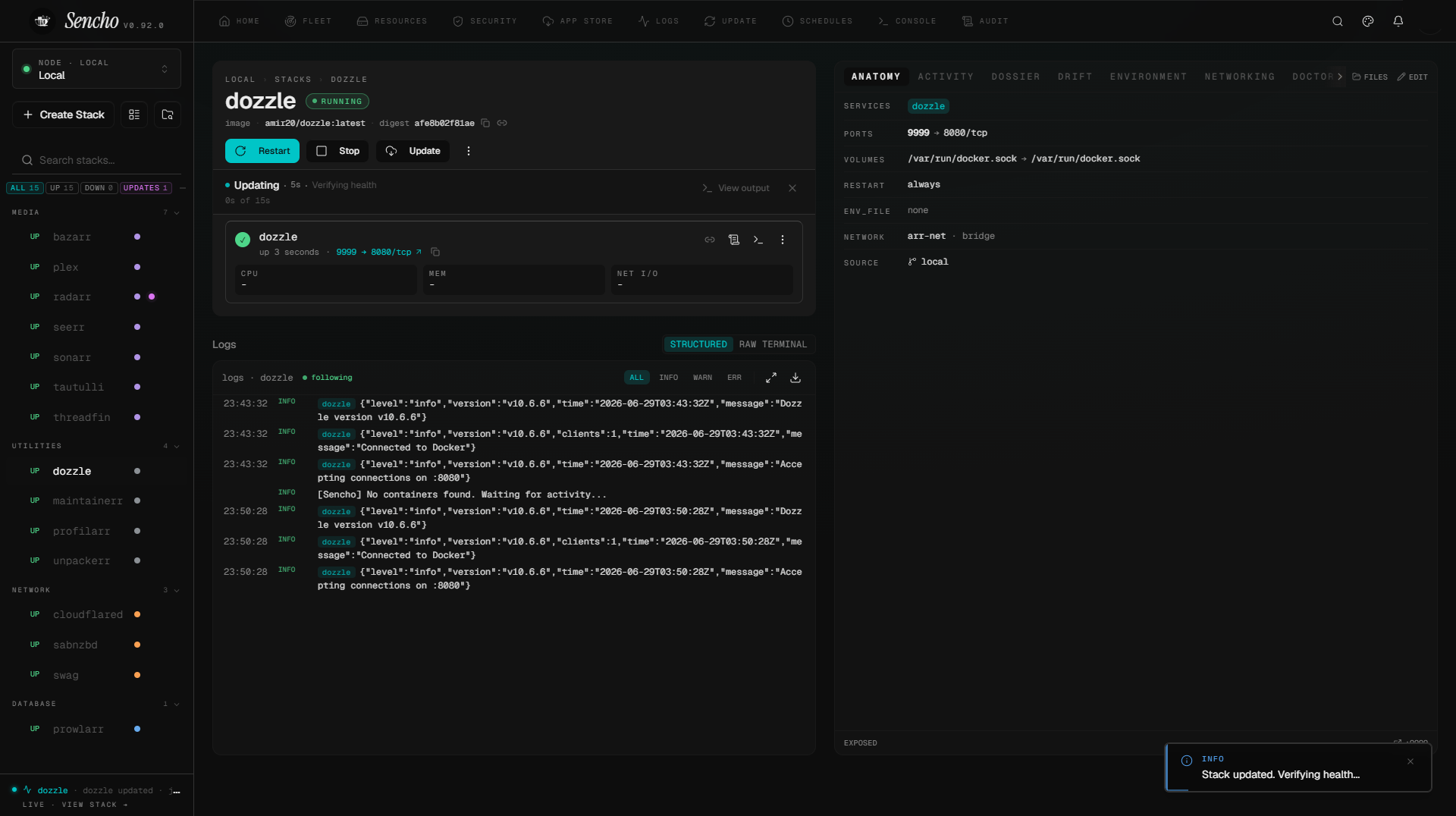1456x816 pixels.
Task: Open the APP STORE nav item
Action: 577,21
